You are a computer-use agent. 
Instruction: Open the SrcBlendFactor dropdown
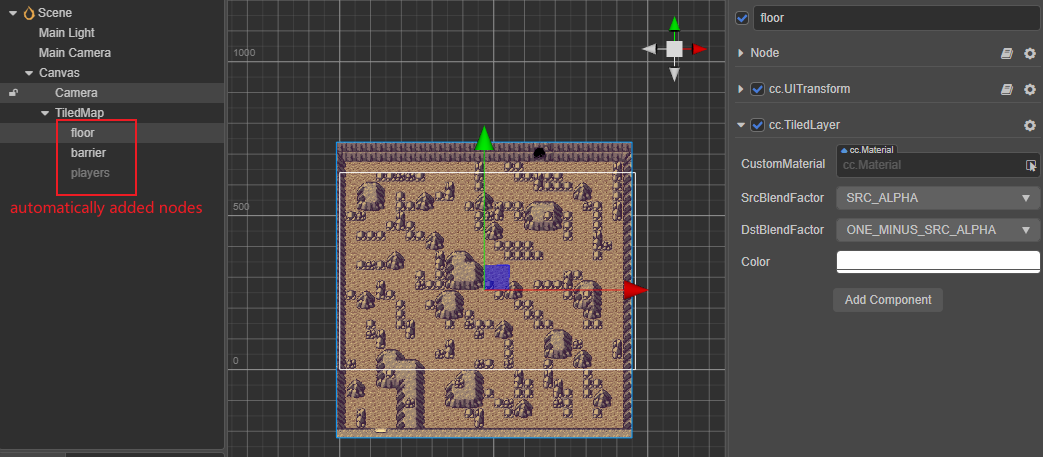pos(937,198)
